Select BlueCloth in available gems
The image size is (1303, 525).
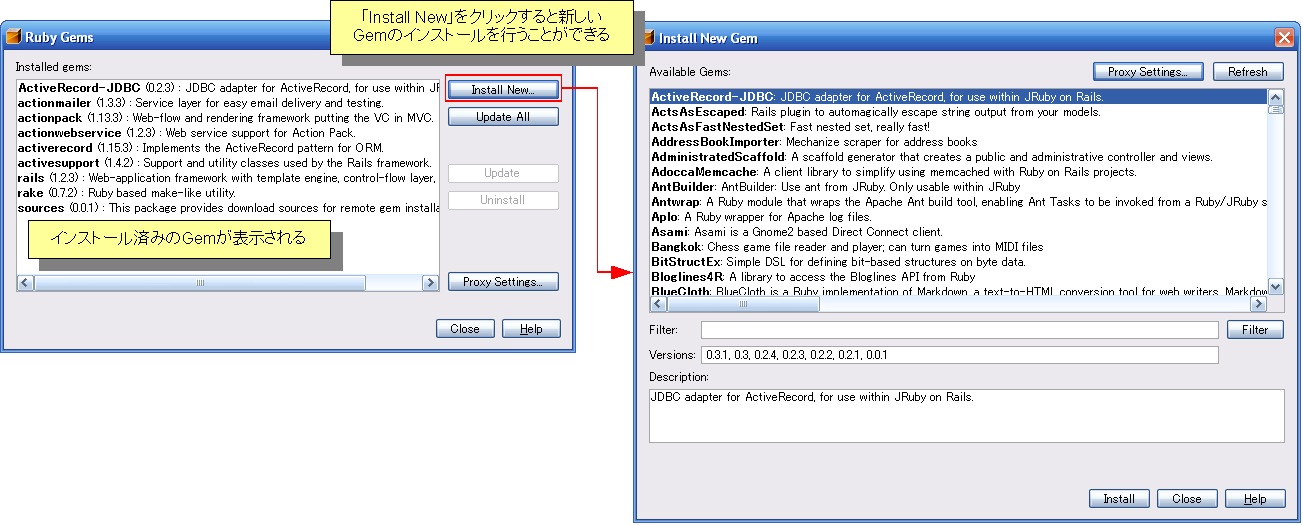coord(958,291)
